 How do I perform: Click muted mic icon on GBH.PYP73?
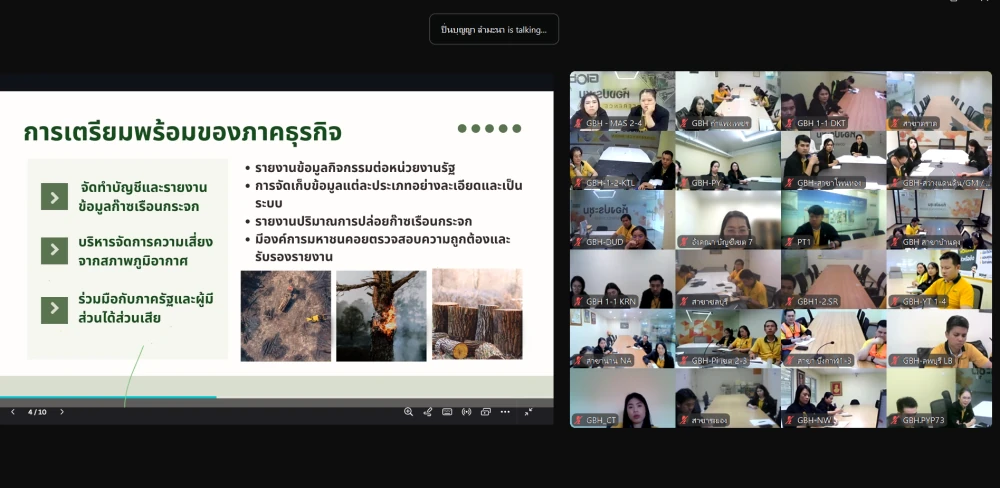pyautogui.click(x=895, y=420)
